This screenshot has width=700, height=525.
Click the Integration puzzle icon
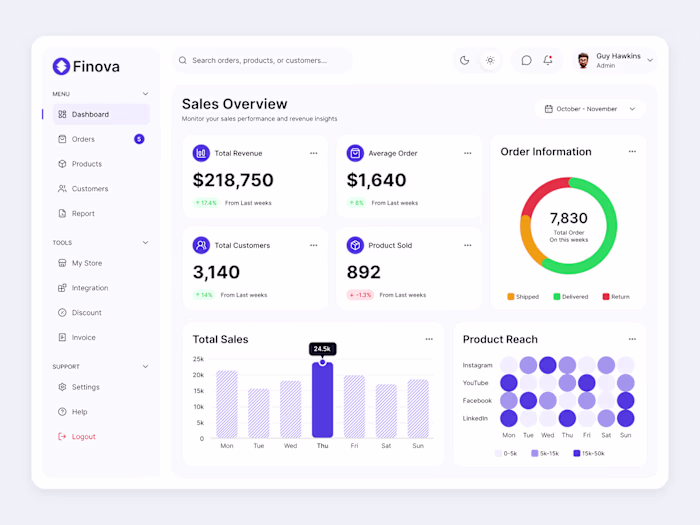pyautogui.click(x=62, y=288)
